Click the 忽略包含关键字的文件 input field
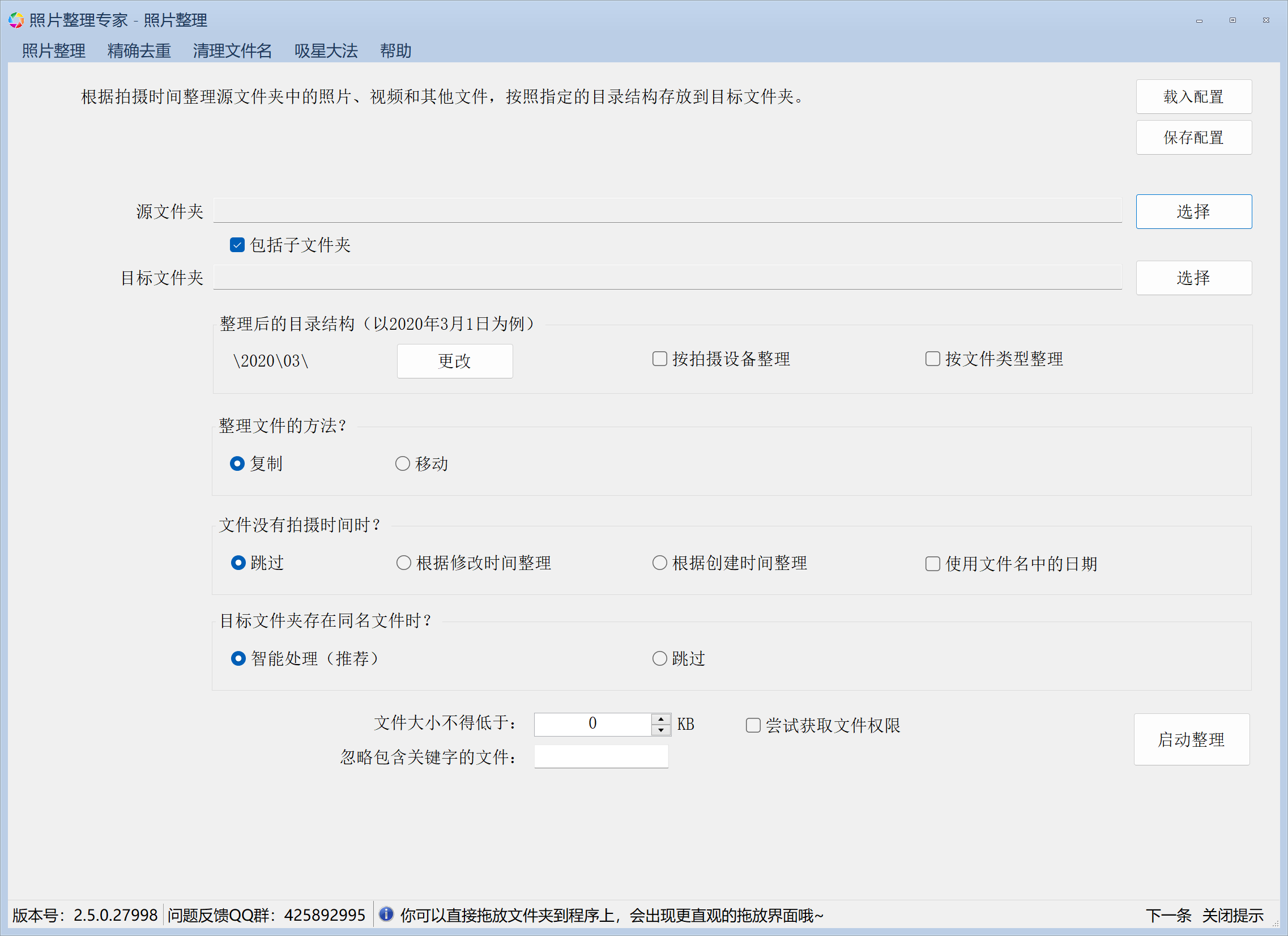This screenshot has width=1288, height=936. (601, 756)
